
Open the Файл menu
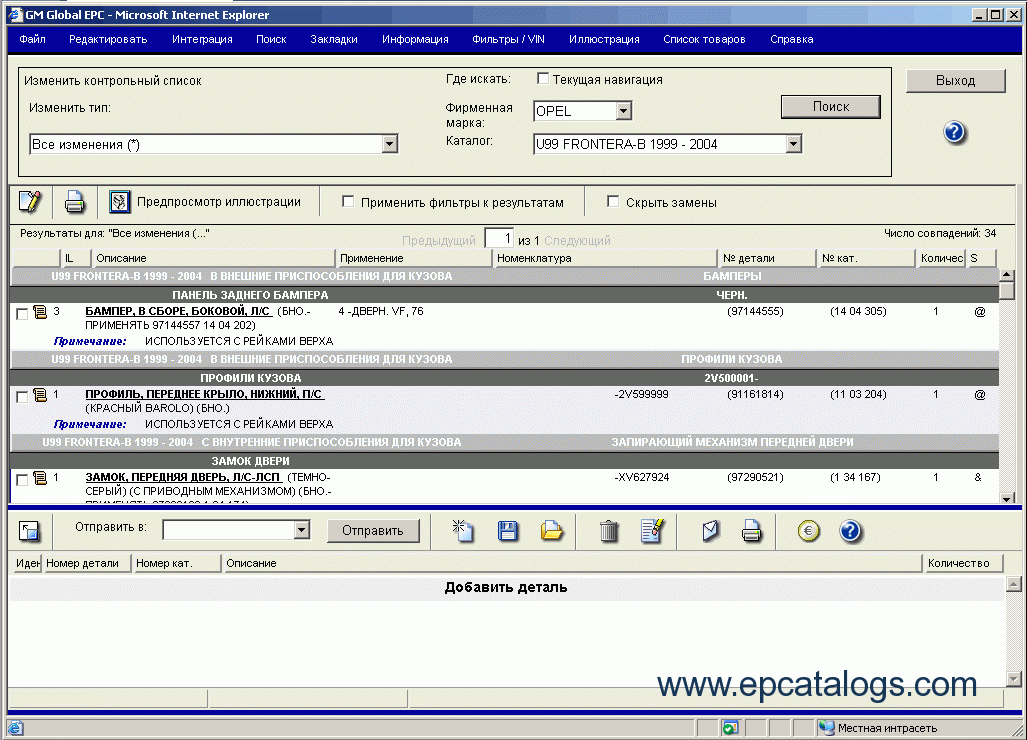[x=32, y=39]
